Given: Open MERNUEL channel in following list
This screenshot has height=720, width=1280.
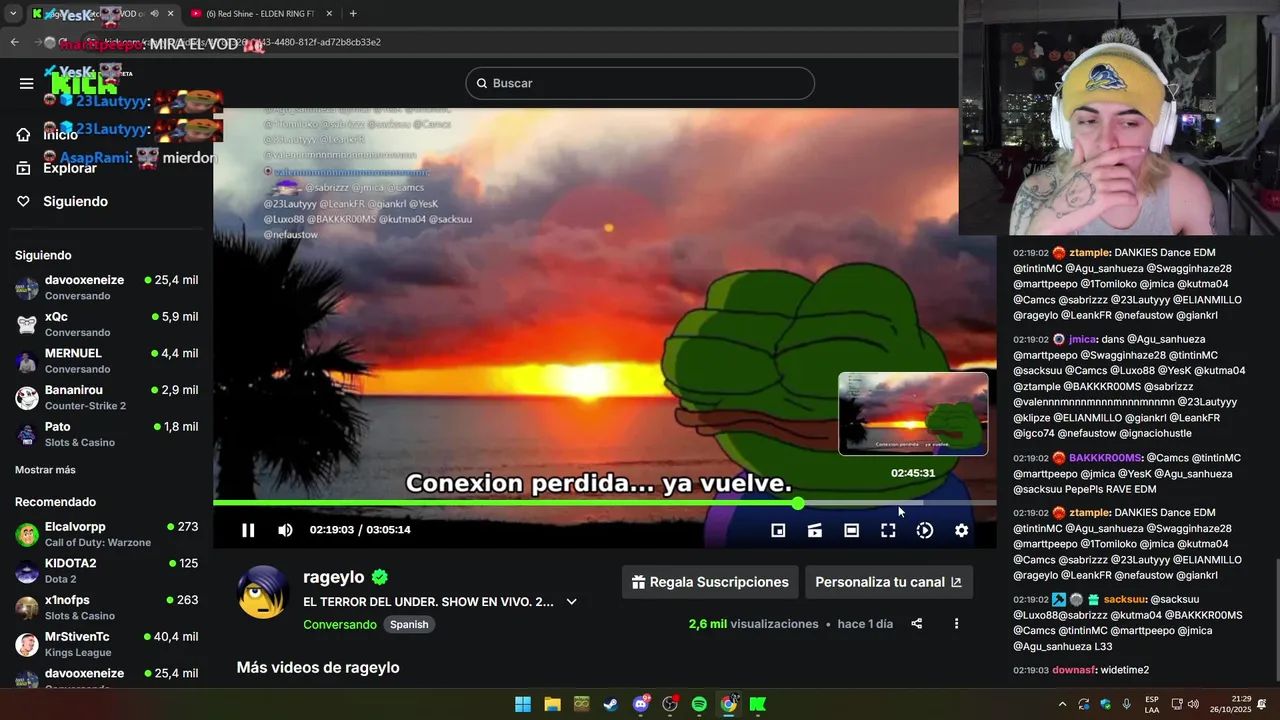Looking at the screenshot, I should [106, 361].
